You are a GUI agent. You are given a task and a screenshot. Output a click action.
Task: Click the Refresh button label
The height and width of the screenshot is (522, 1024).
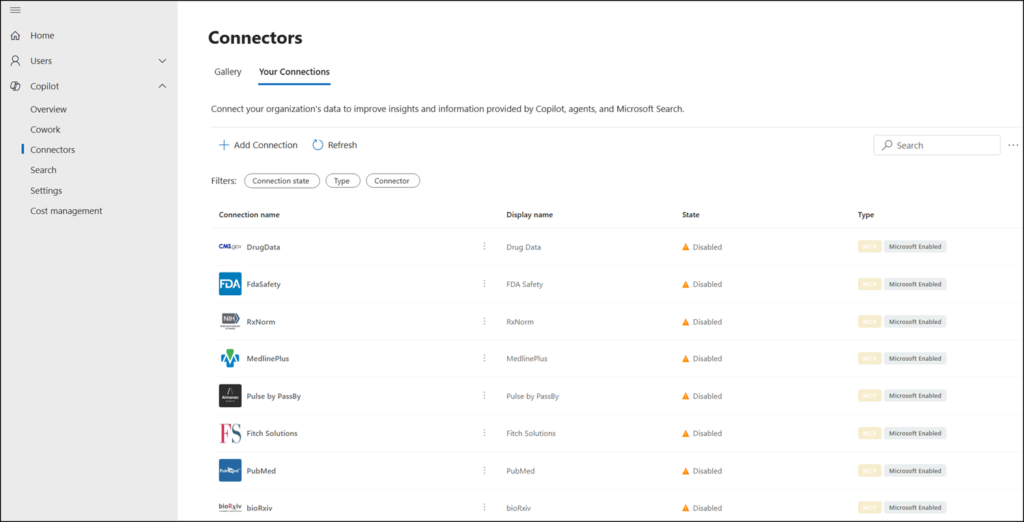click(342, 145)
